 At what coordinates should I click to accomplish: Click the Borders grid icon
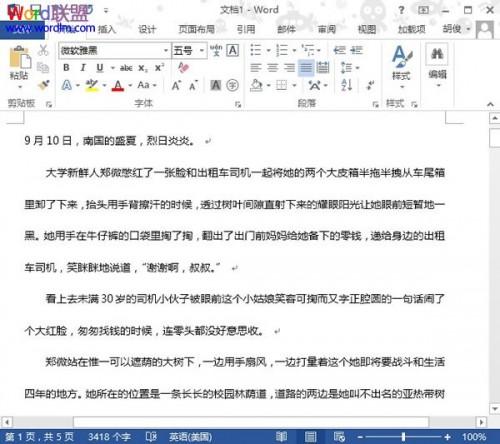[x=282, y=85]
